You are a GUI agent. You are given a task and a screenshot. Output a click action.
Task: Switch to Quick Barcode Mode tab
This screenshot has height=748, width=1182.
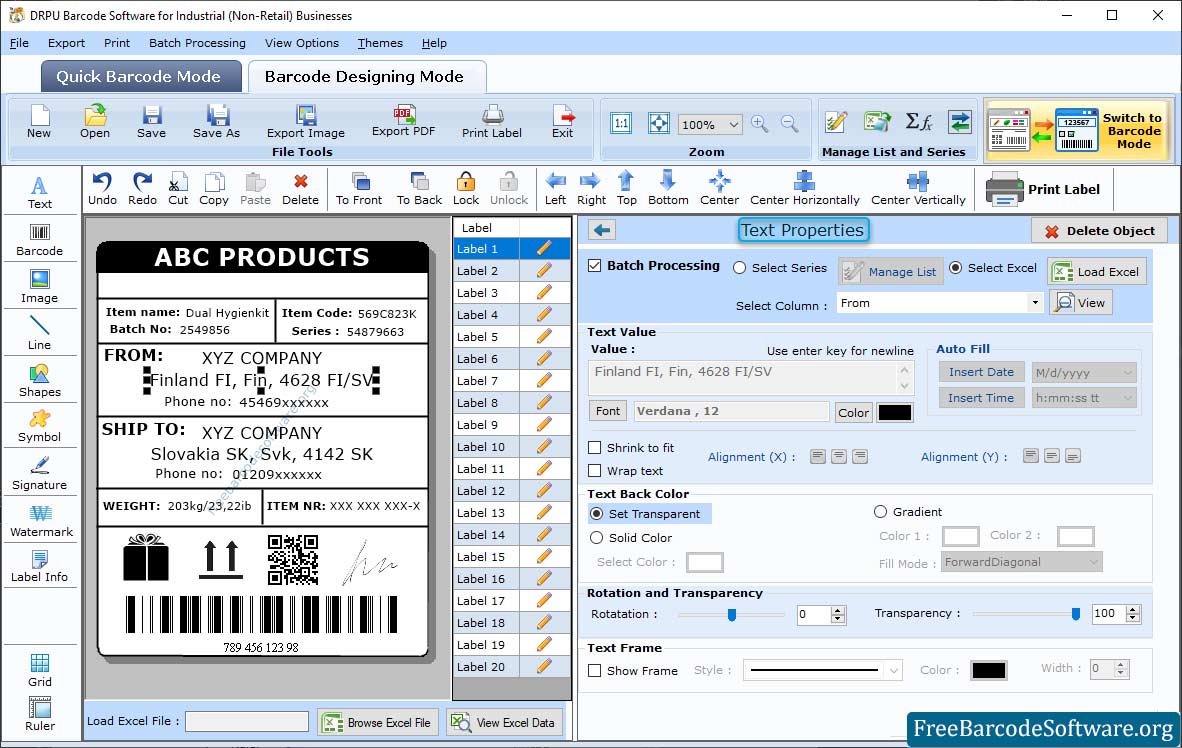click(140, 76)
